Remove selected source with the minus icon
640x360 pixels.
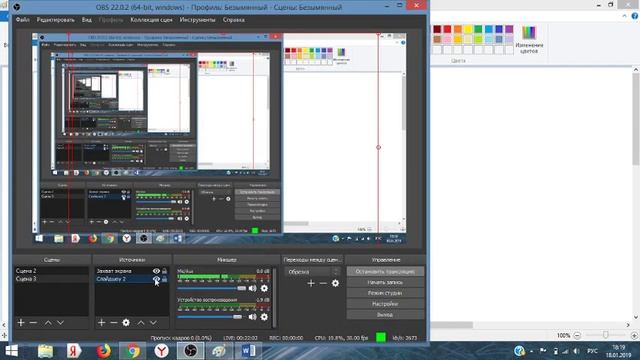tap(114, 322)
